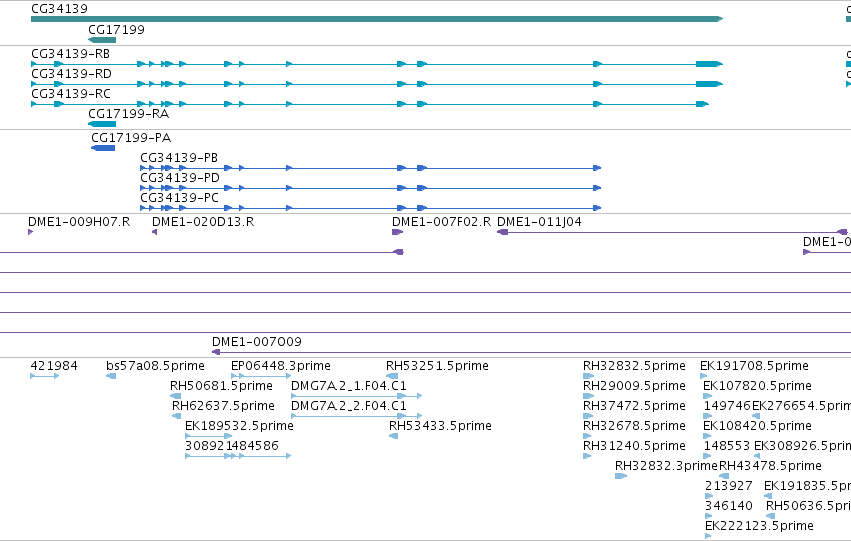Select the EK191708.5prime EST label
The image size is (851, 541).
pos(754,366)
